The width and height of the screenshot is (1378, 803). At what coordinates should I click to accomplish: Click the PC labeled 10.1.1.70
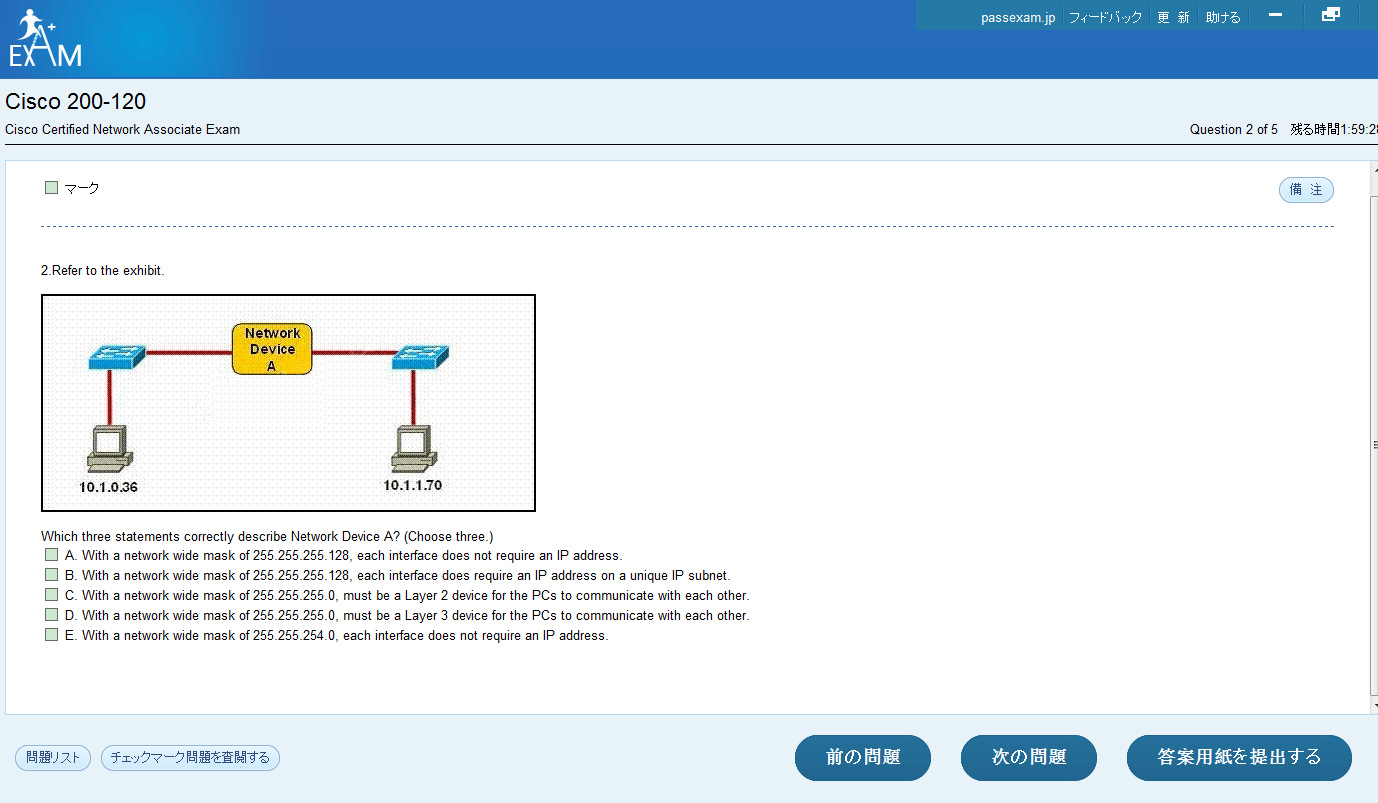pos(414,448)
